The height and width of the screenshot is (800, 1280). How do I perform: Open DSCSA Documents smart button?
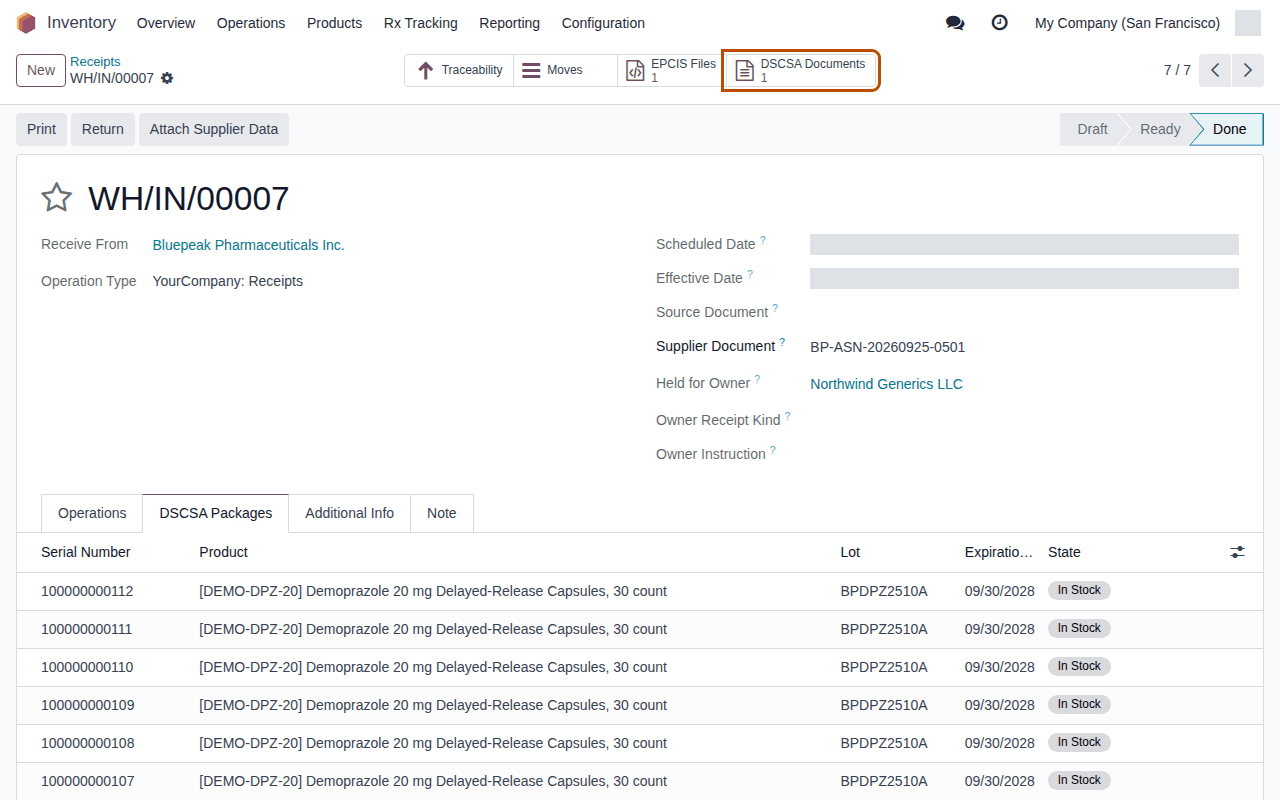point(801,70)
